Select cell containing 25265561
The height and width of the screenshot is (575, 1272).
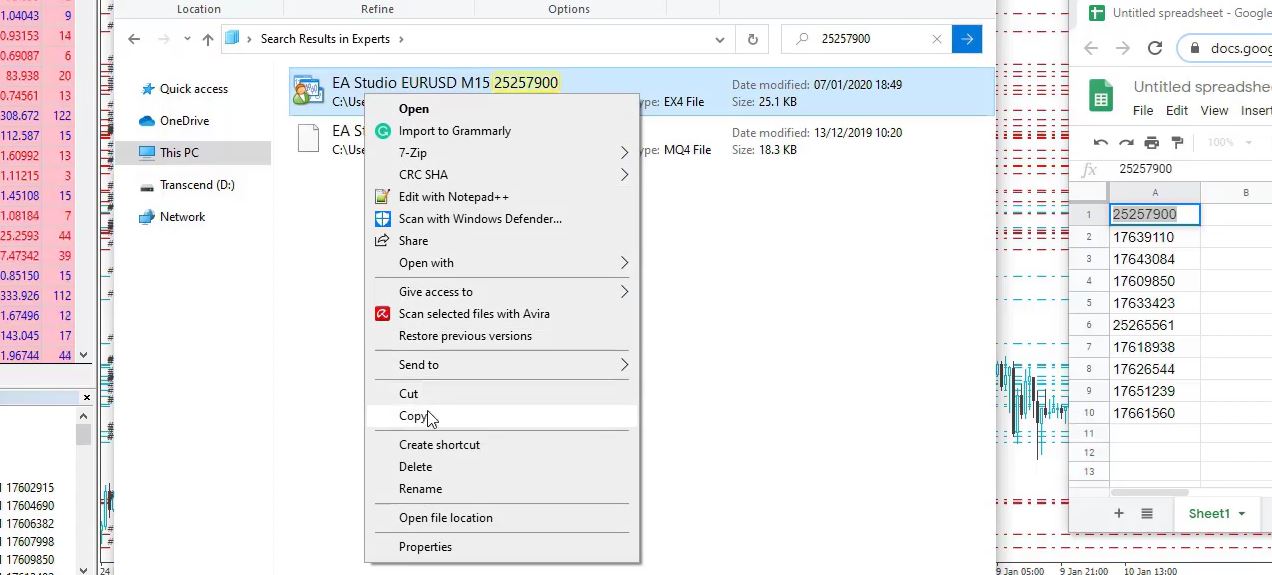1154,325
